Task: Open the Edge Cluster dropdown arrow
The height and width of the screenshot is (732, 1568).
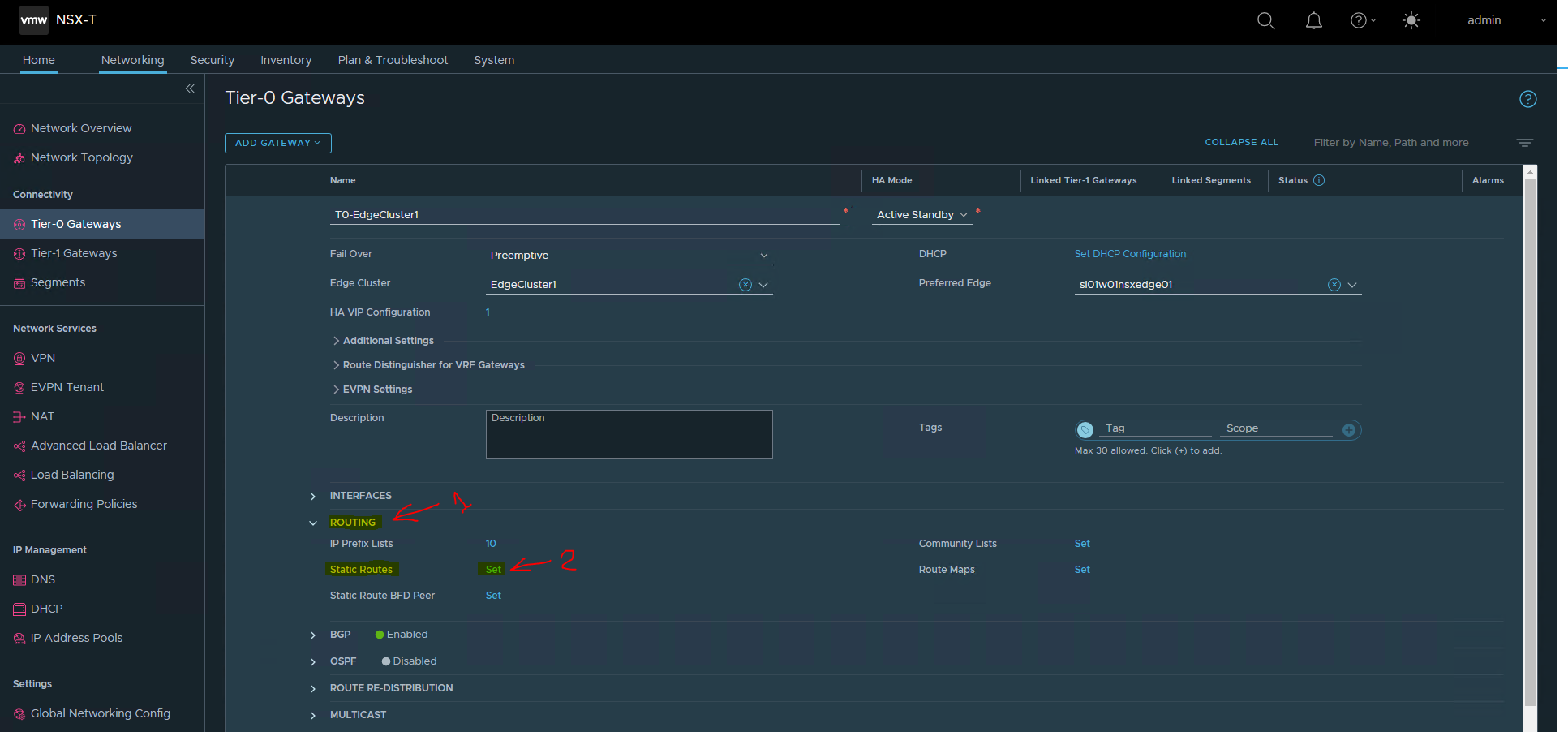Action: (x=763, y=285)
